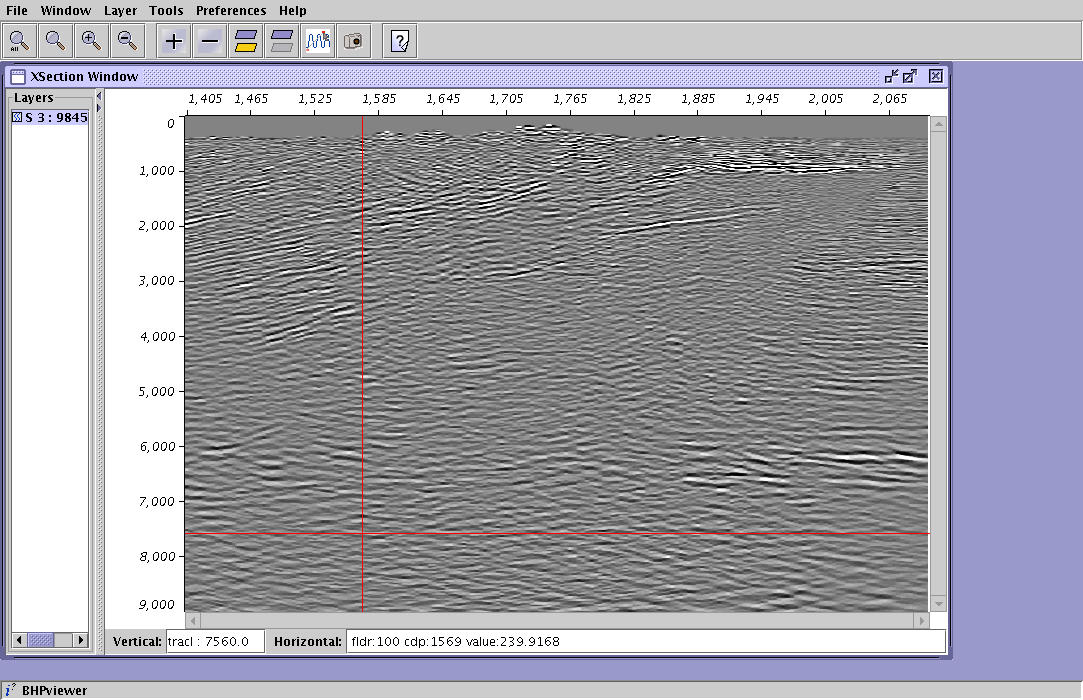Click Layers list scroll left arrow

click(19, 640)
